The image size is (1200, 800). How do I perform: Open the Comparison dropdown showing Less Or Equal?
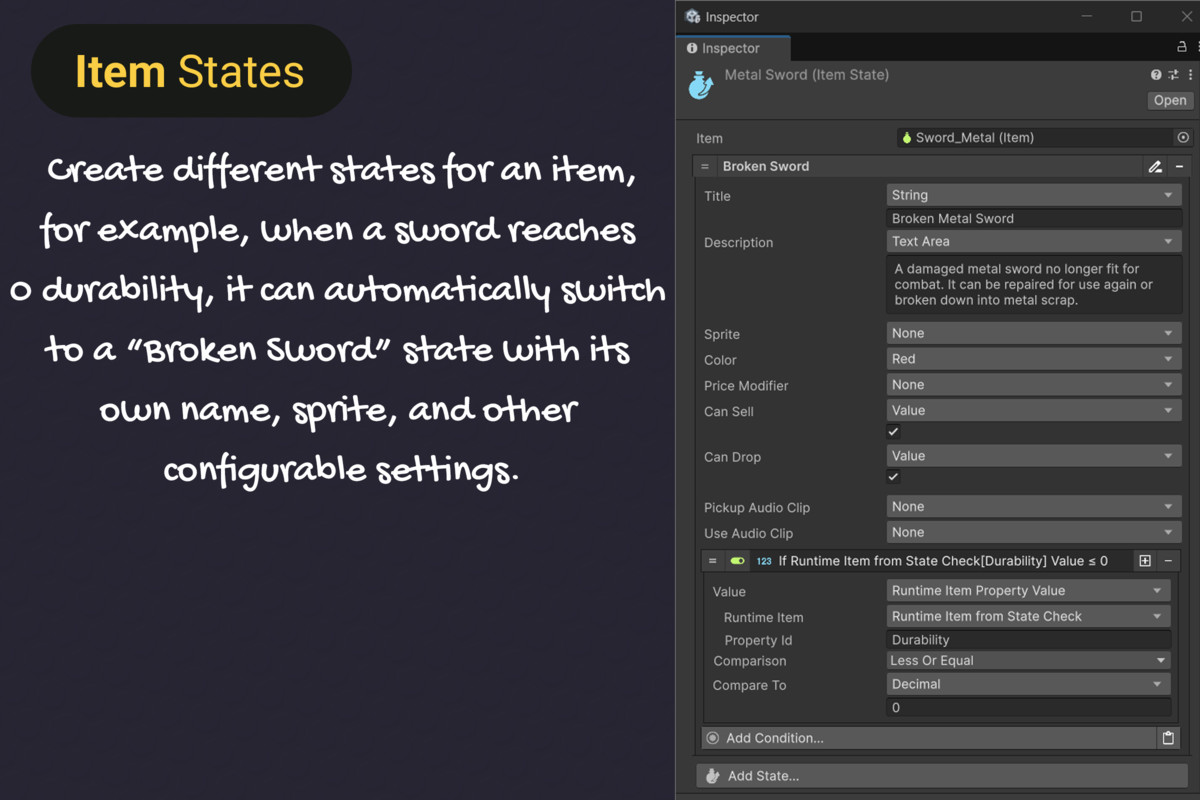[x=1027, y=660]
